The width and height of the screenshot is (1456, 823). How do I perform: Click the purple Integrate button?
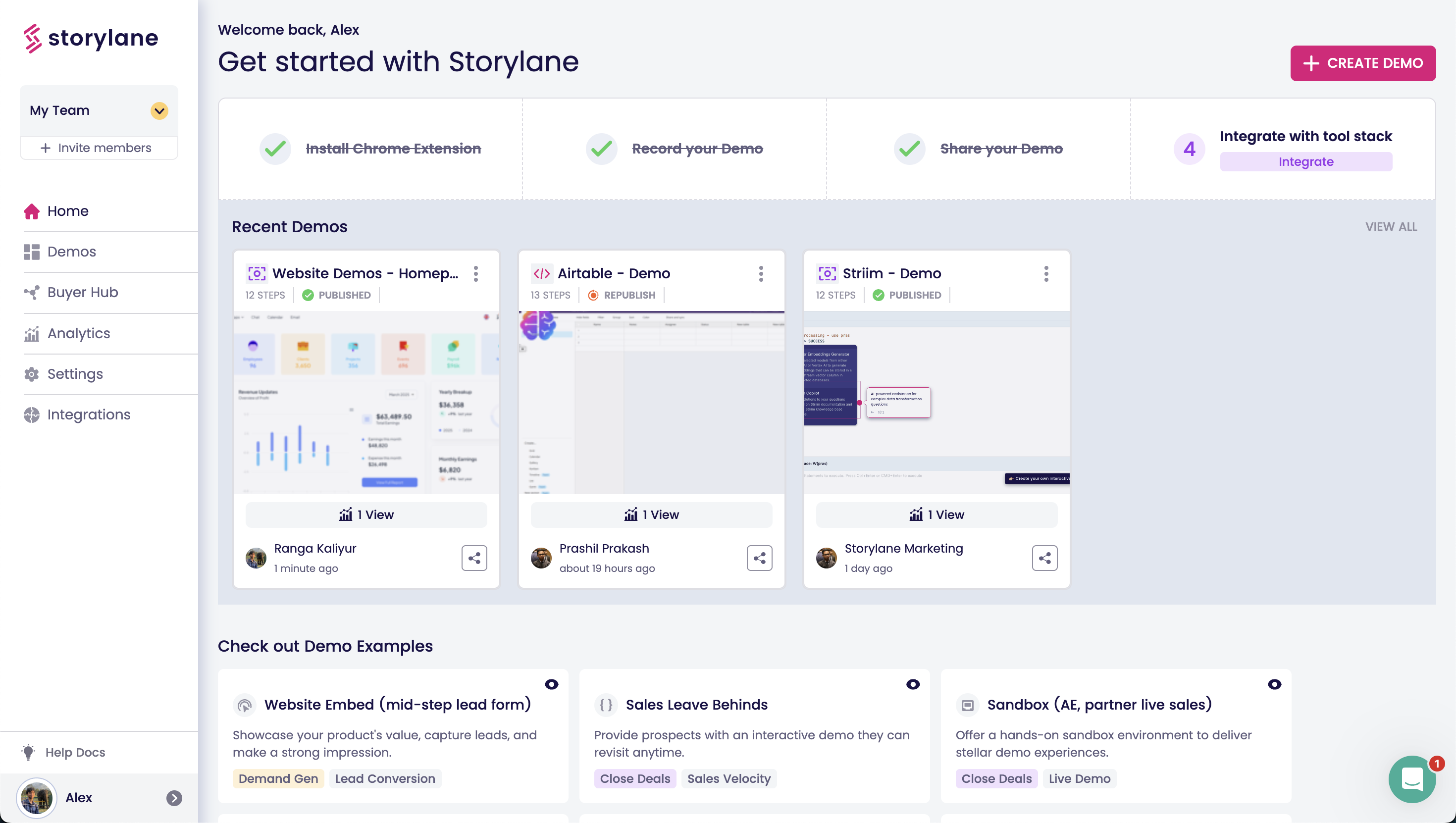click(1305, 161)
